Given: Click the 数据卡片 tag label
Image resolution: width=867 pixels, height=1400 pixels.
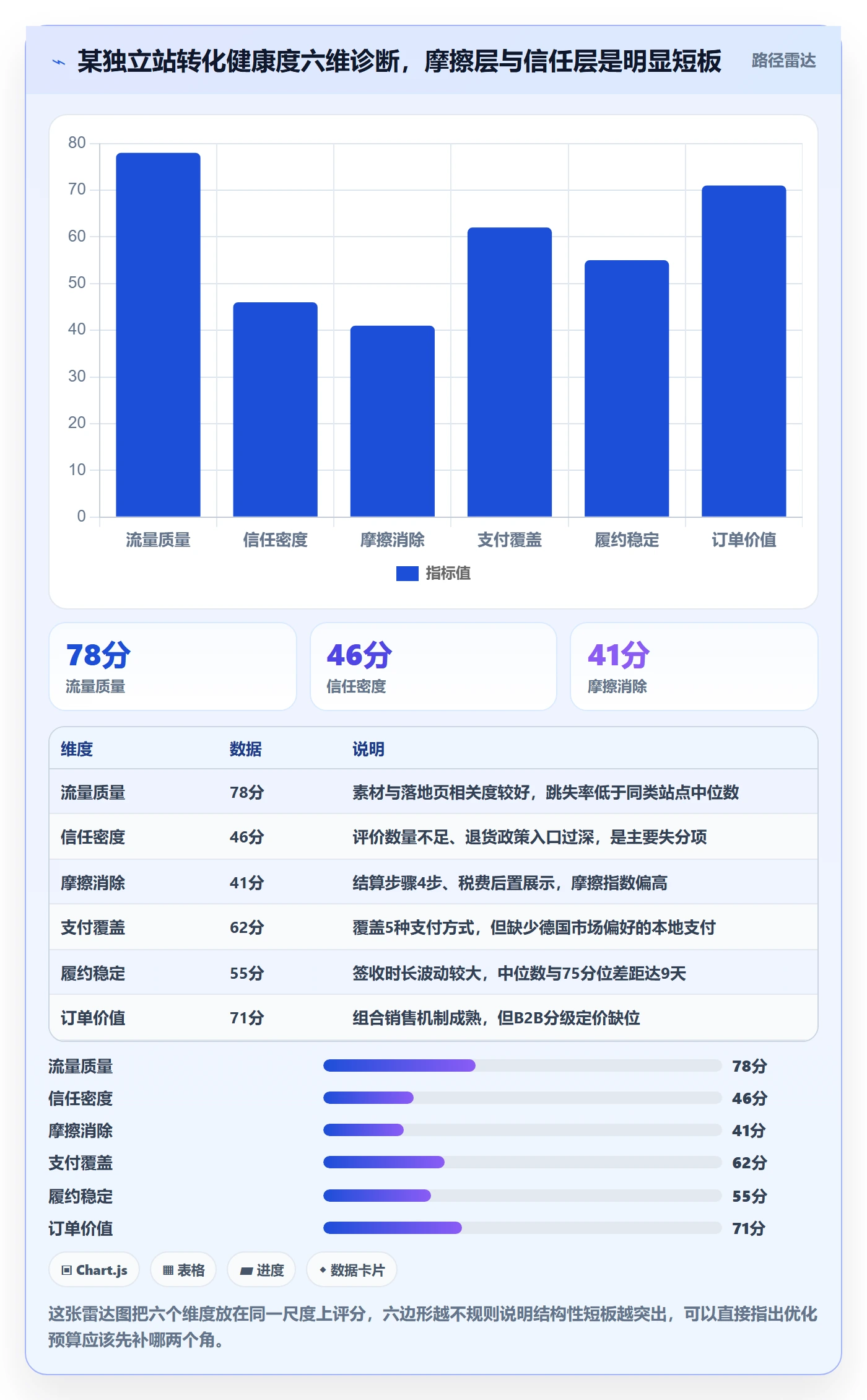Looking at the screenshot, I should click(x=357, y=1271).
